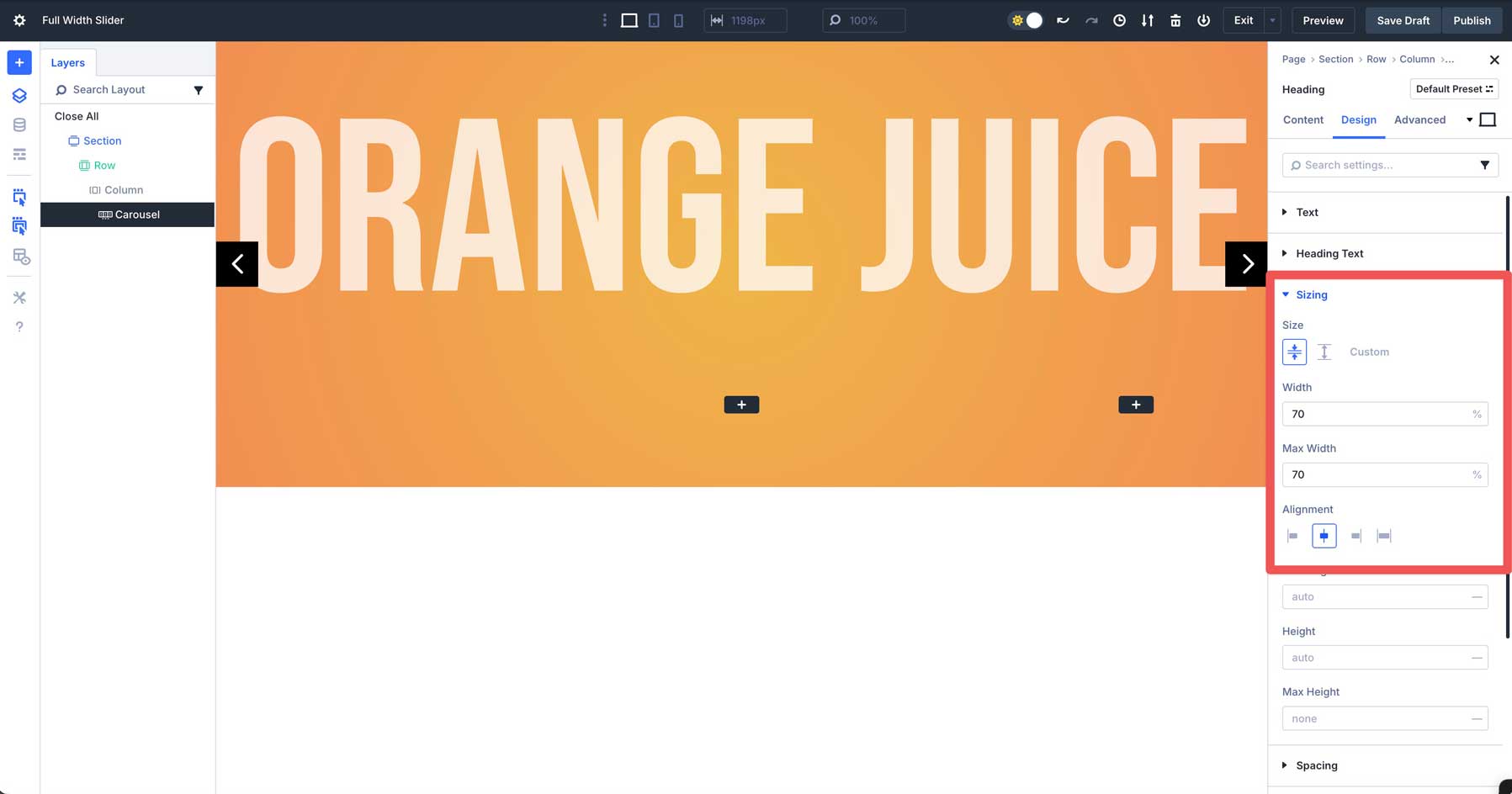Viewport: 1512px width, 794px height.
Task: Select the blue Add Element plus icon
Action: 19,62
